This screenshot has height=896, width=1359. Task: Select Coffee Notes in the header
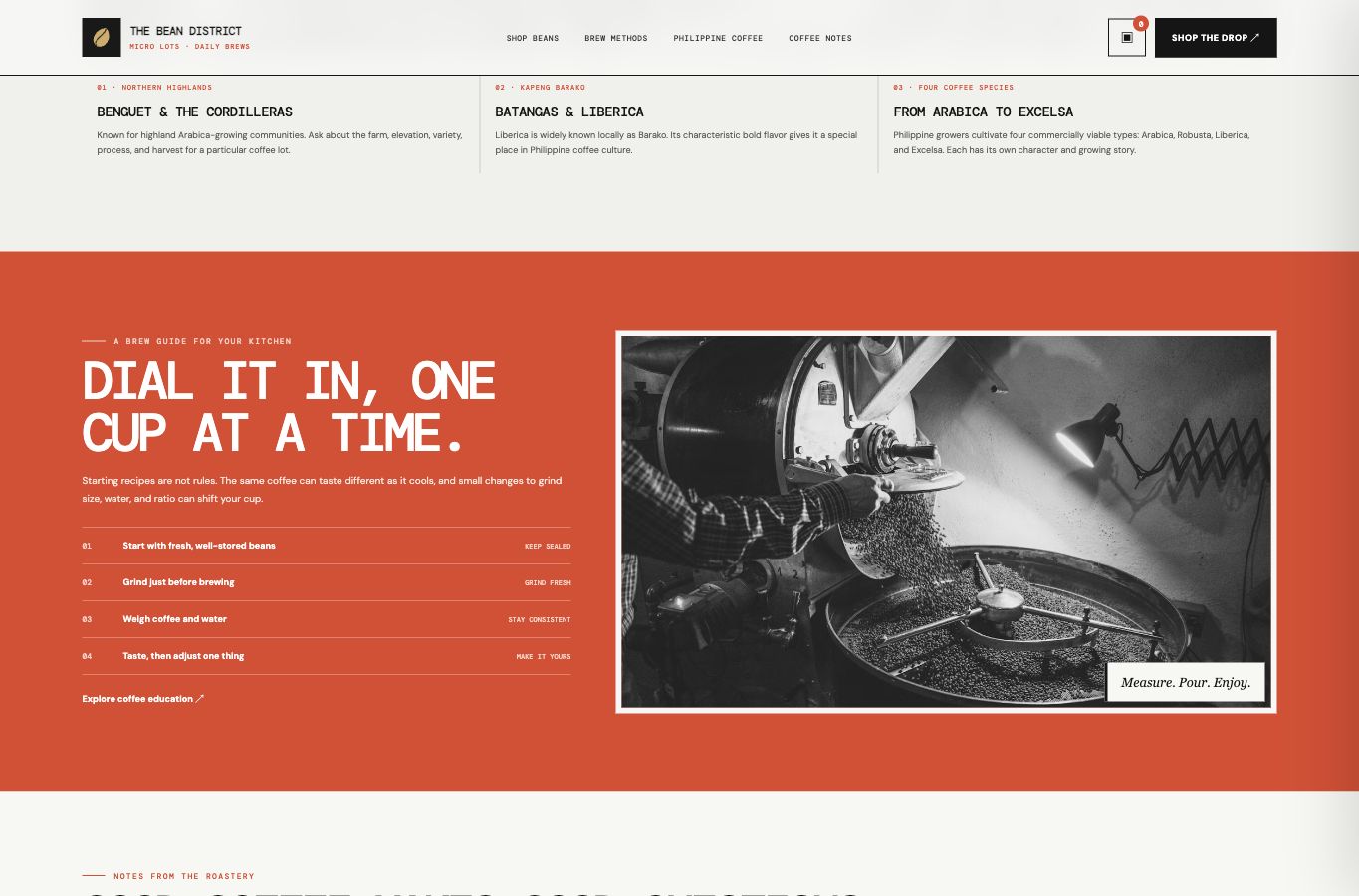820,38
